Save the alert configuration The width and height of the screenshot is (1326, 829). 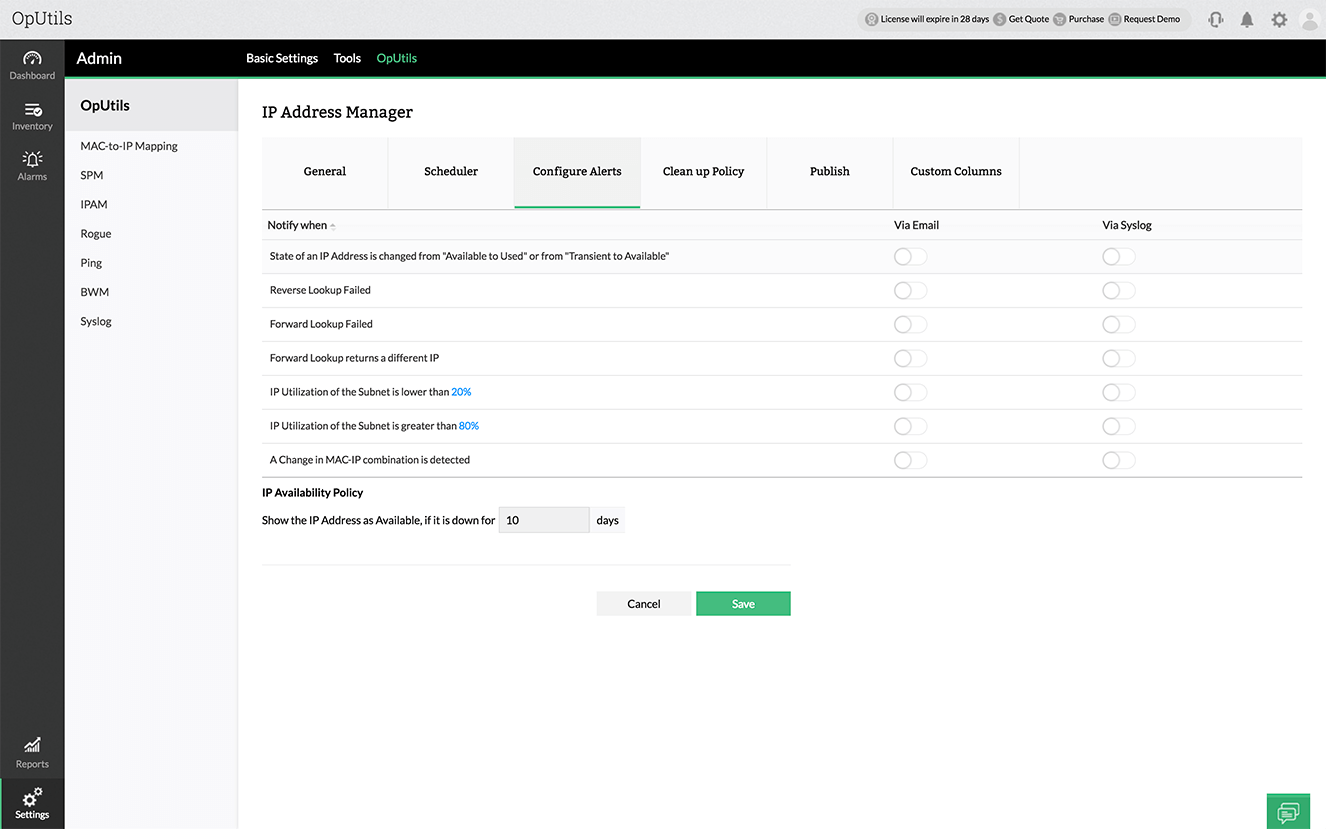coord(743,603)
